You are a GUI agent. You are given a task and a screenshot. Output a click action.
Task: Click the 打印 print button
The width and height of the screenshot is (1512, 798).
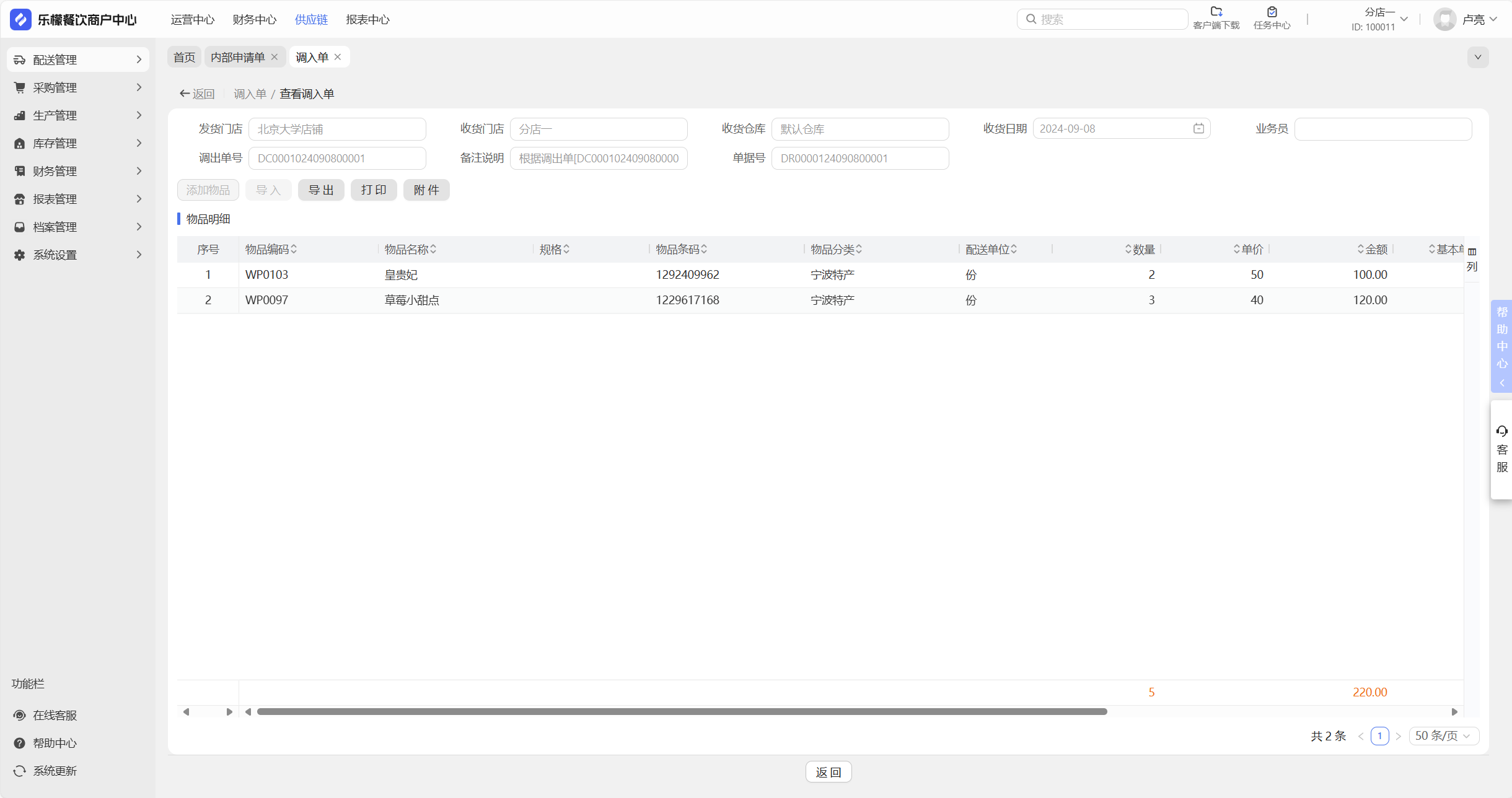[374, 190]
